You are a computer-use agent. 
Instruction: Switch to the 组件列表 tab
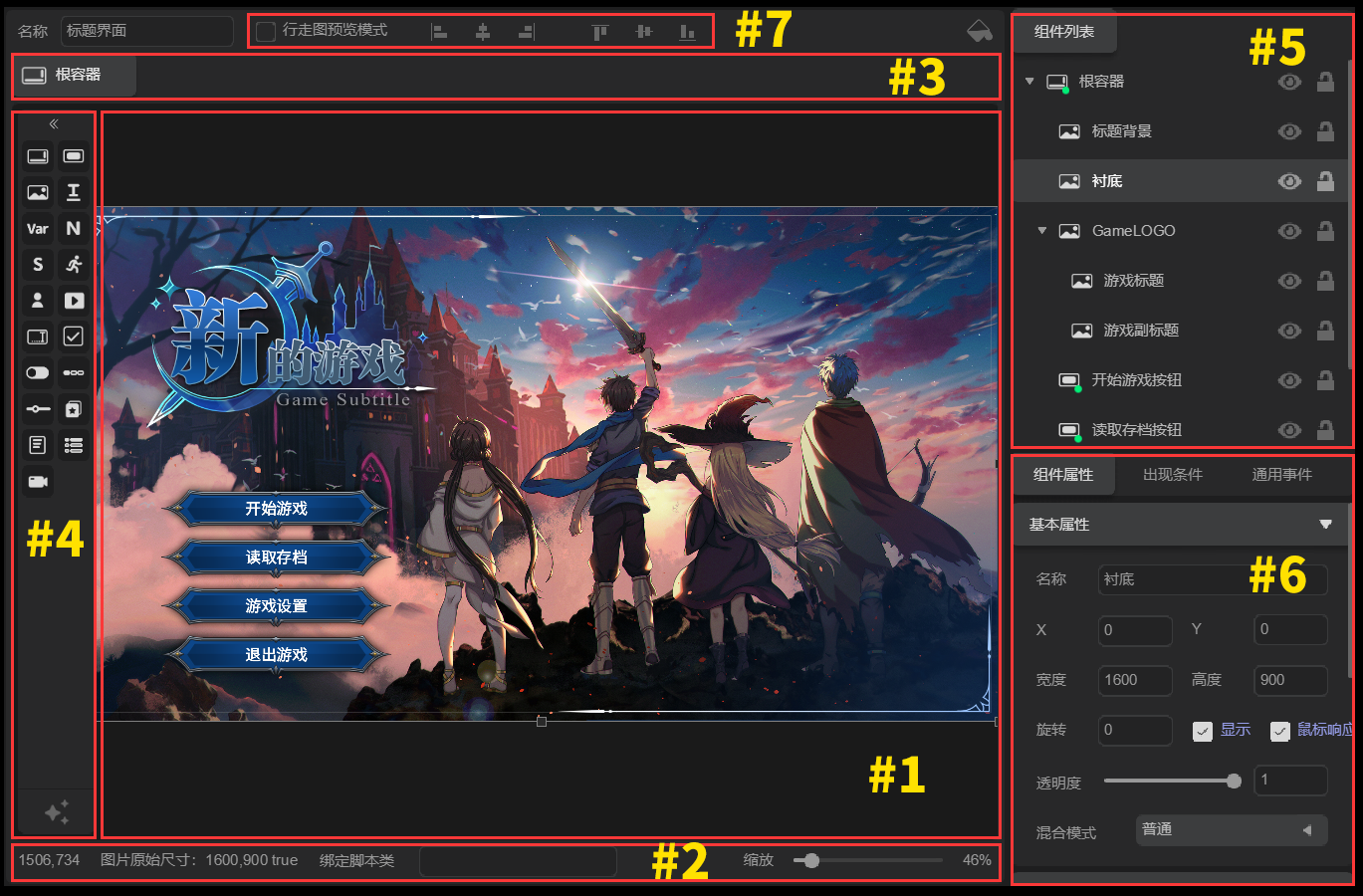(1064, 32)
